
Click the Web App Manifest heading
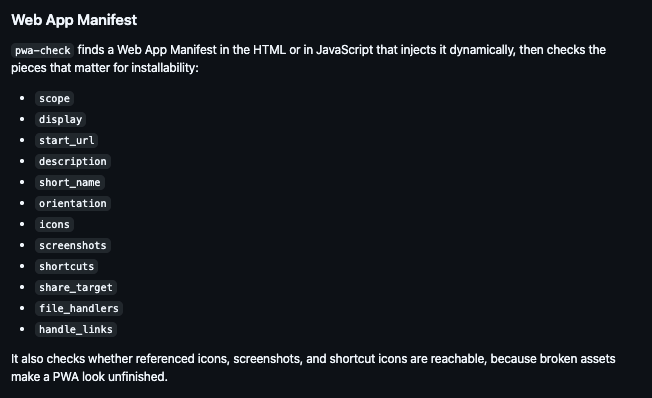74,20
